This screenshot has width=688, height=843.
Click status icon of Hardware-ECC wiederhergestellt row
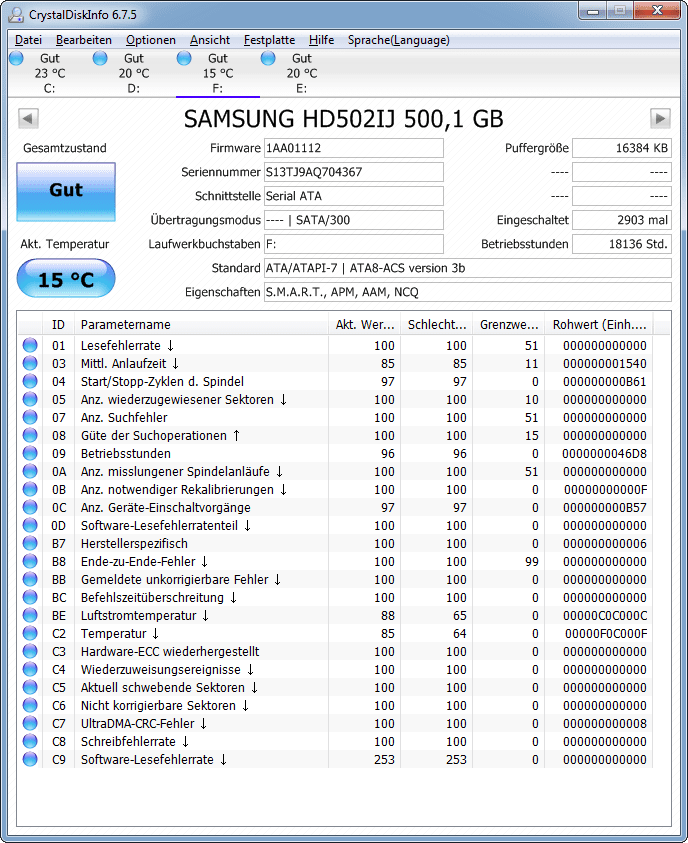(30, 652)
